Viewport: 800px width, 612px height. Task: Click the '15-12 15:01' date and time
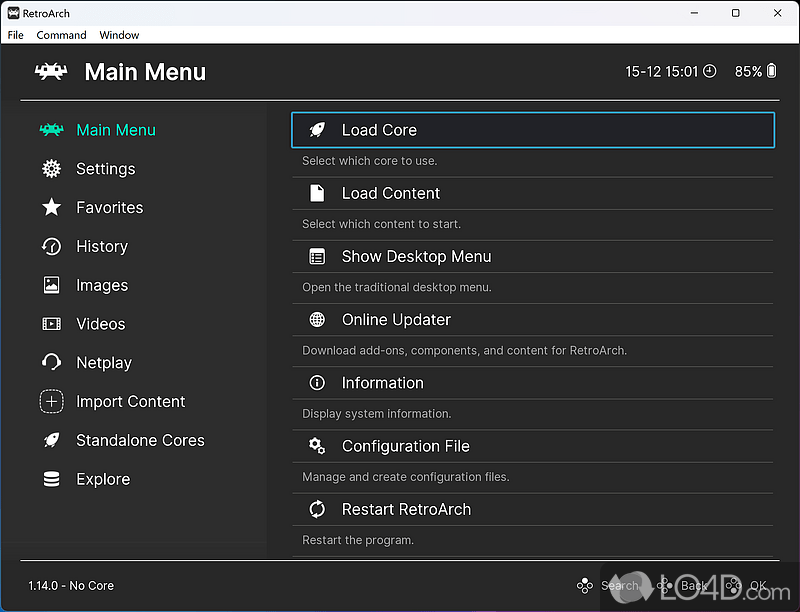pos(662,71)
